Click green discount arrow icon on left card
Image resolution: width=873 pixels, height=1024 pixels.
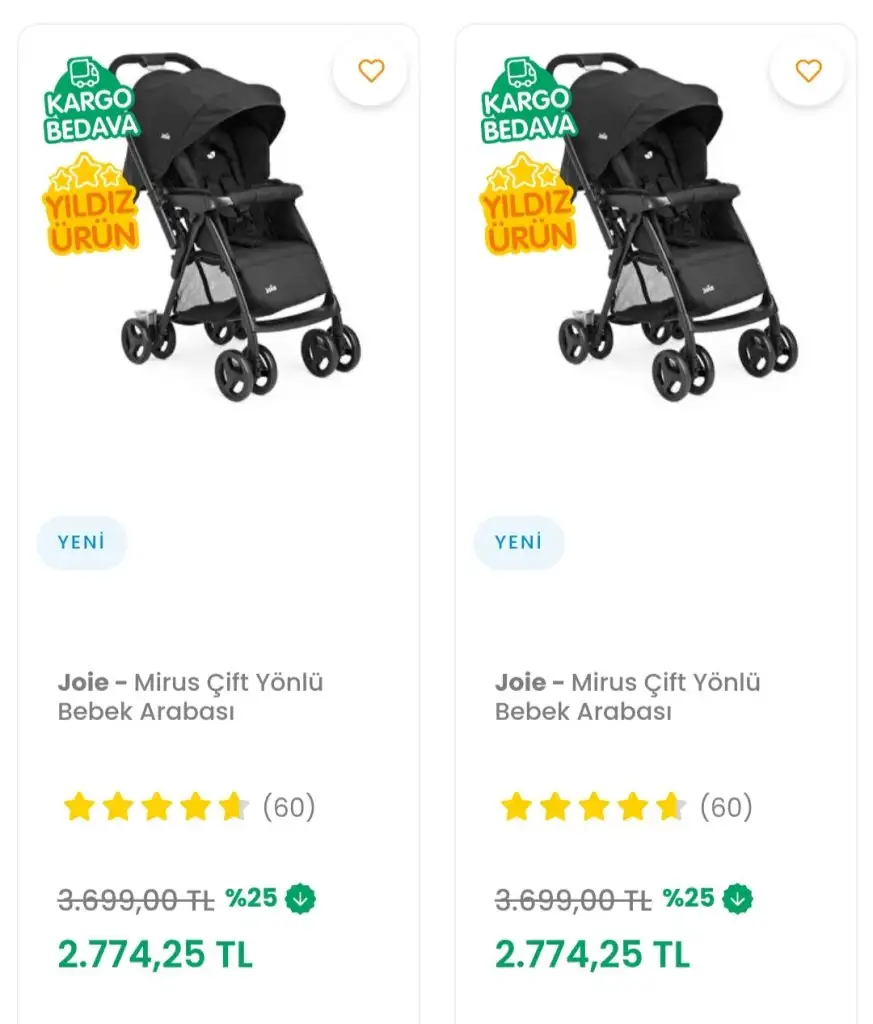[300, 899]
